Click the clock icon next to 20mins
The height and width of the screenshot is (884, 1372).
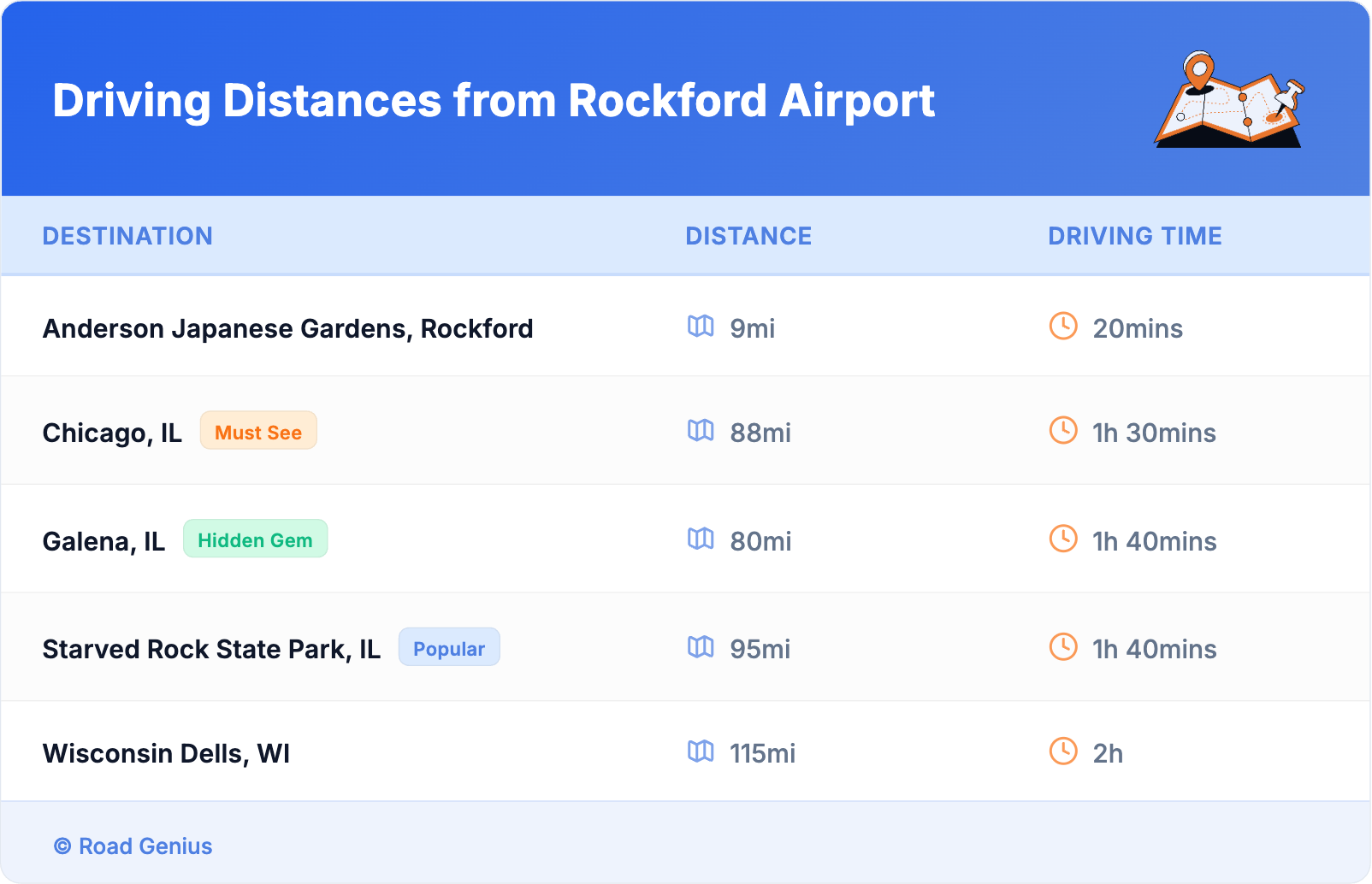click(1063, 327)
